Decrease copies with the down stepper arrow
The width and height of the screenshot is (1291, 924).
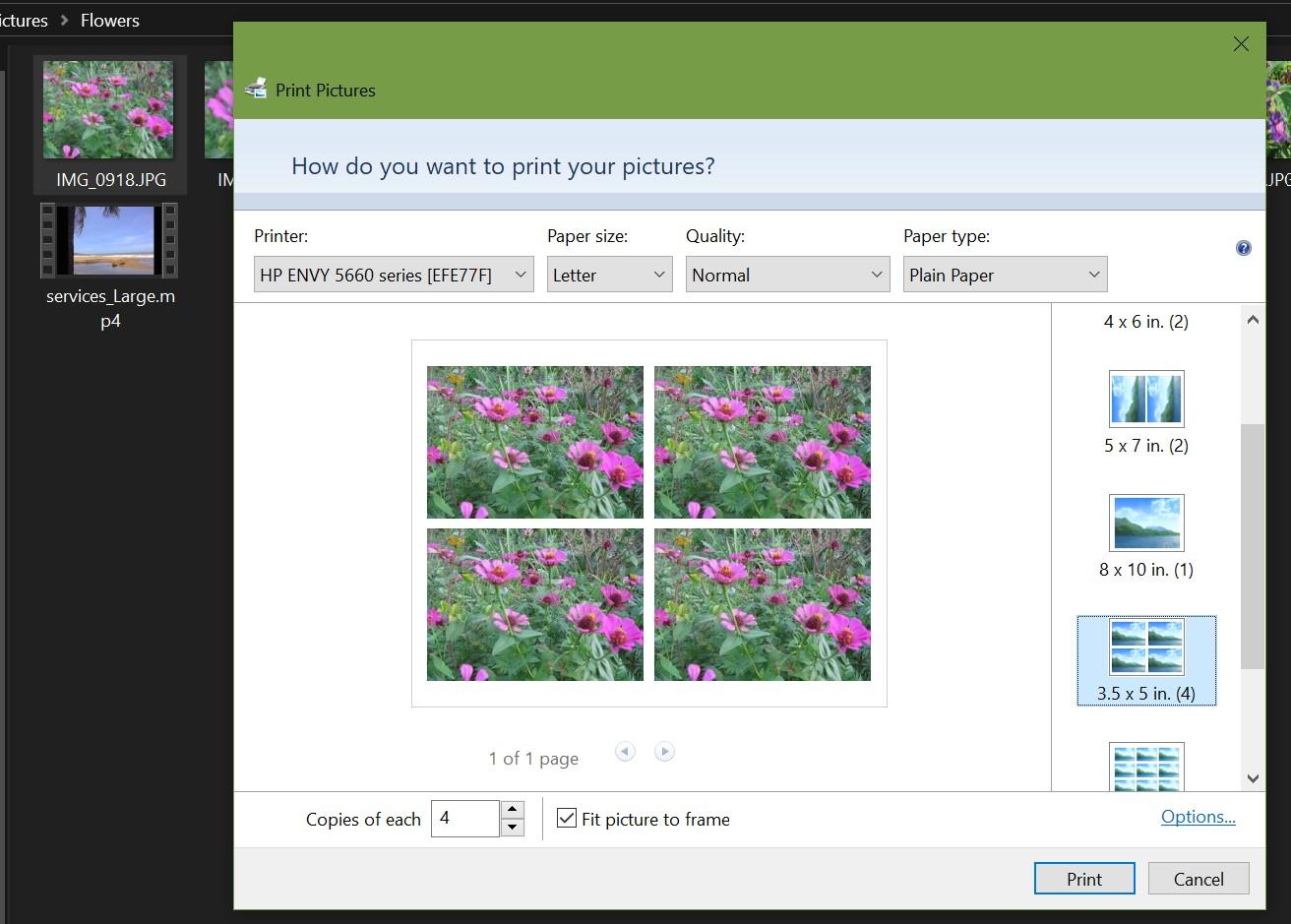coord(512,828)
